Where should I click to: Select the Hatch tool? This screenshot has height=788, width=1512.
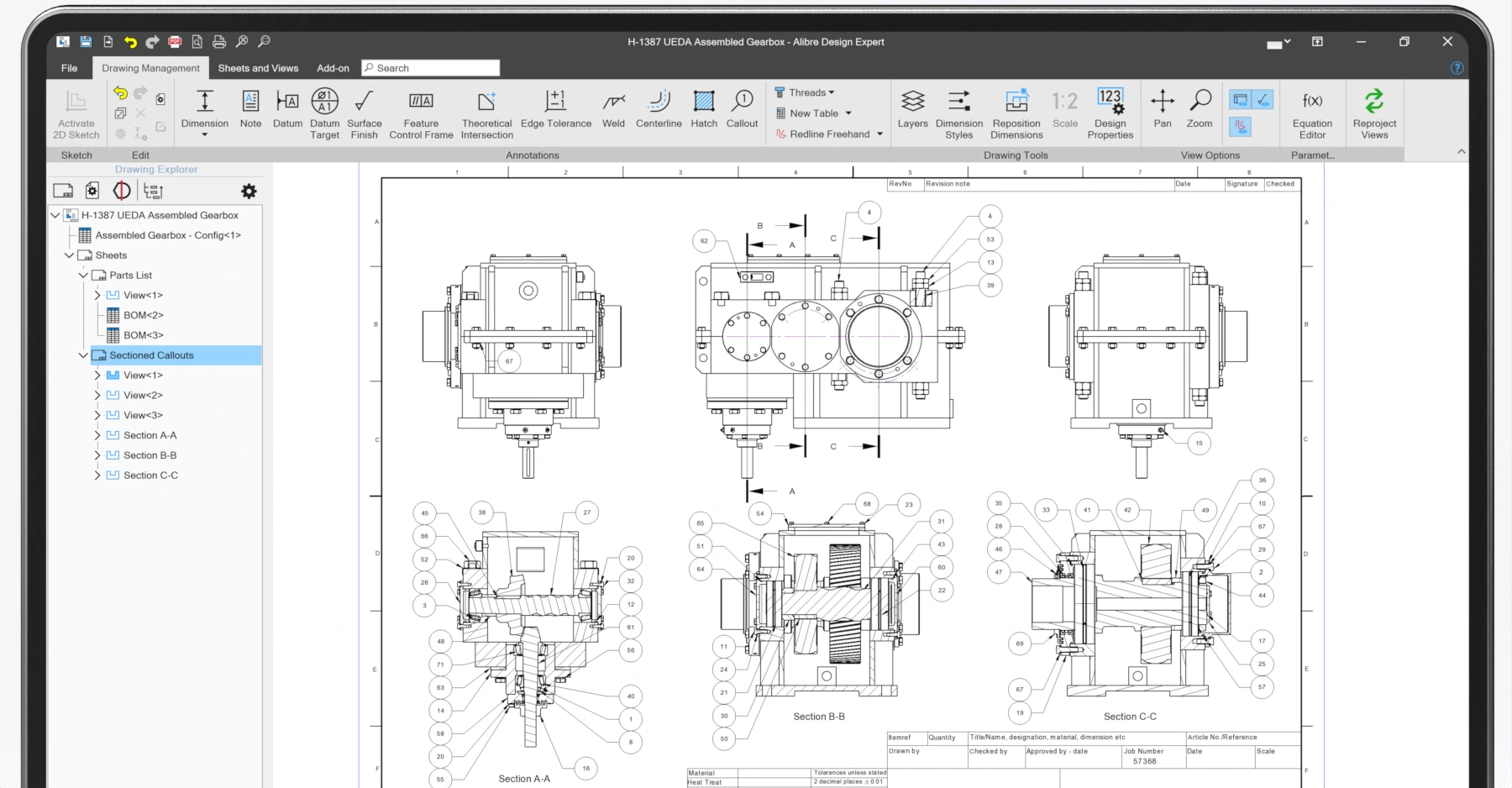(x=704, y=109)
